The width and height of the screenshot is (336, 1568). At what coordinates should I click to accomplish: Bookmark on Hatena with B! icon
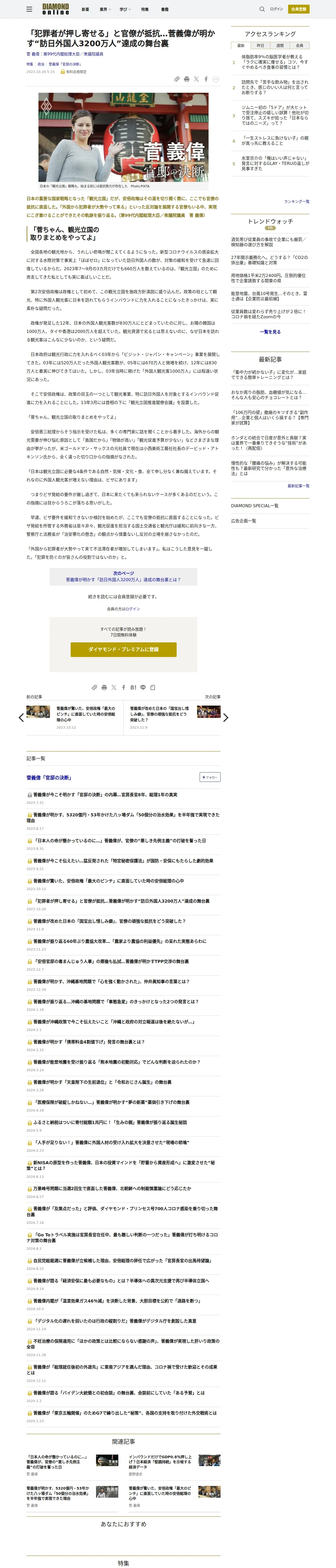click(x=133, y=687)
